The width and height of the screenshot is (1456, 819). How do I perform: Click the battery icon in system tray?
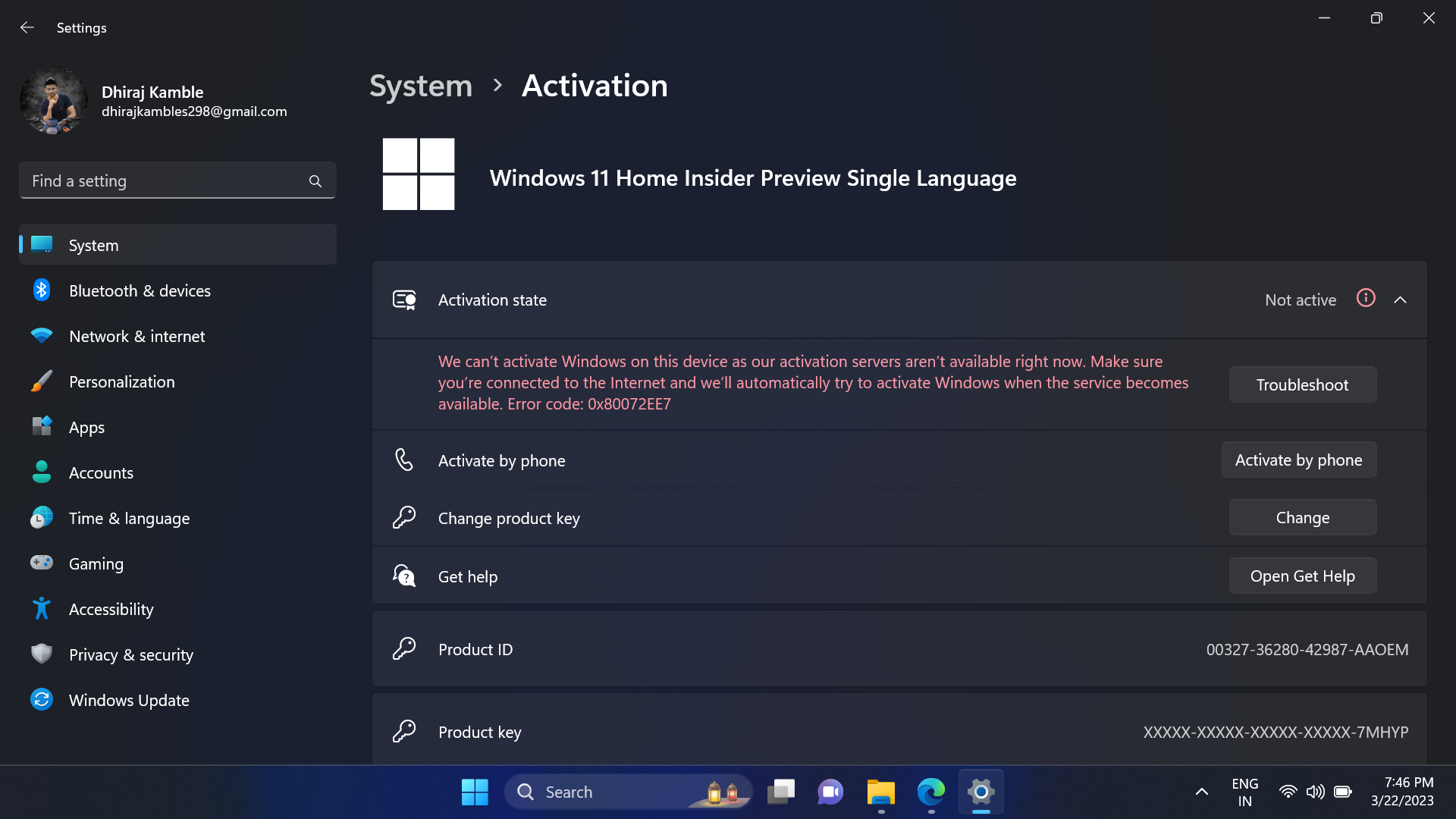[1343, 792]
